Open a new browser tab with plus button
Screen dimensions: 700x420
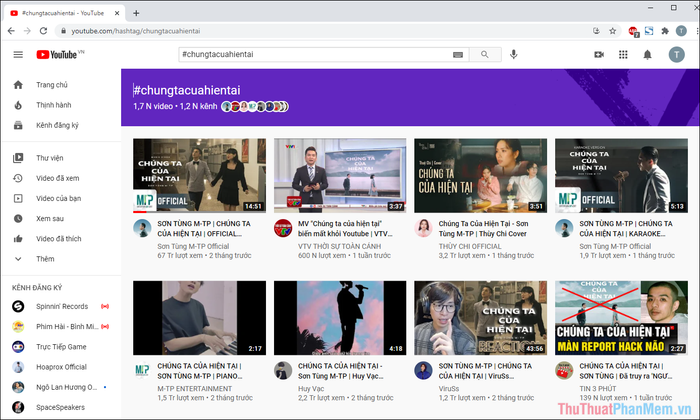pos(136,13)
